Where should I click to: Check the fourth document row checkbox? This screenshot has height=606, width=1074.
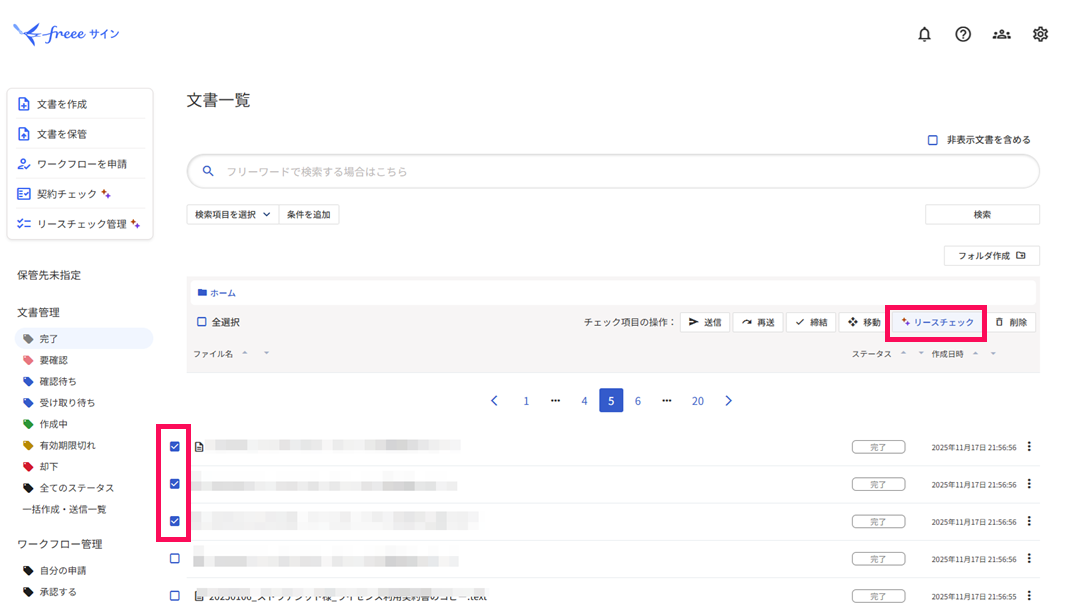coord(175,559)
